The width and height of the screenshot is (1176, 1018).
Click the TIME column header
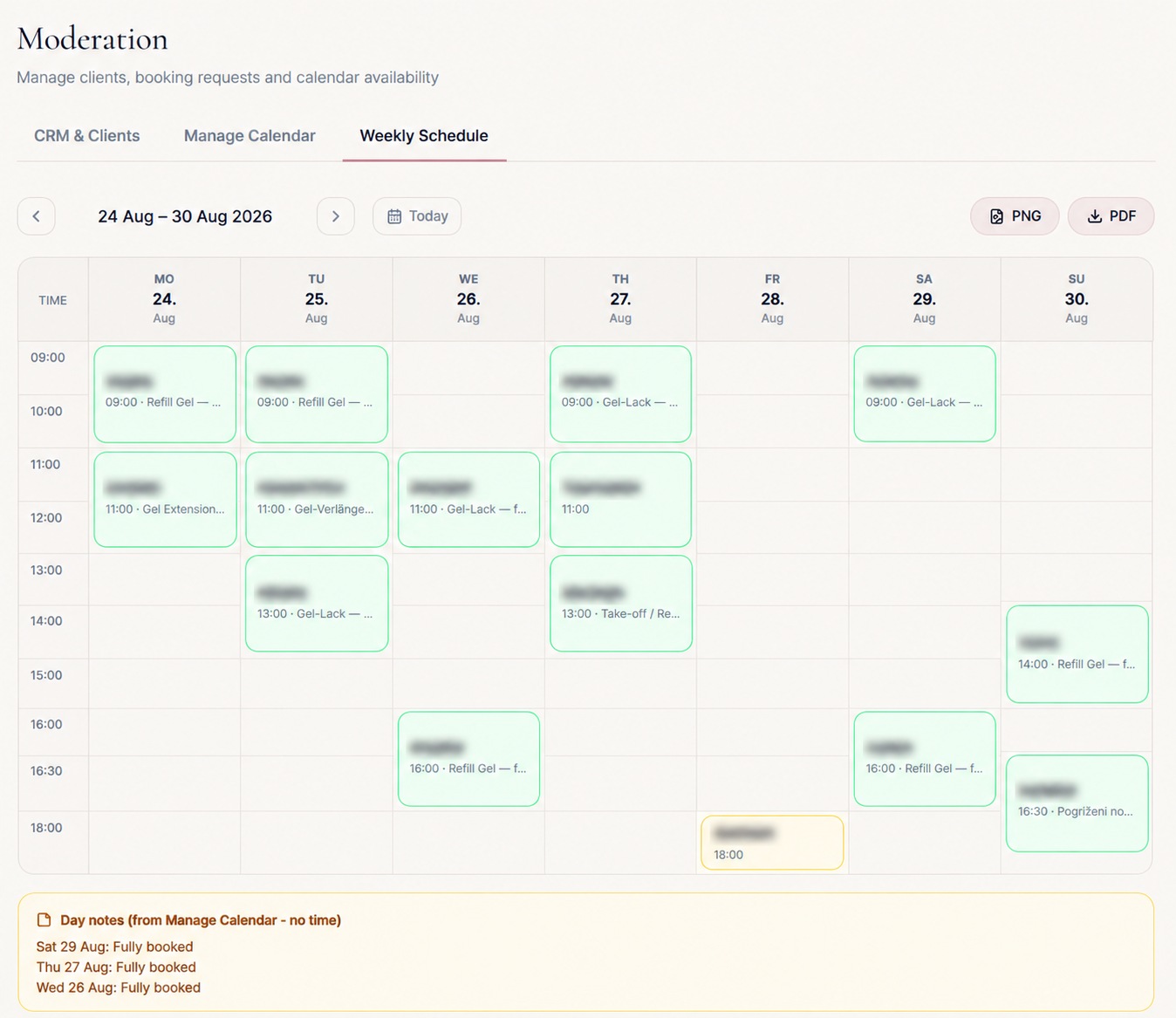coord(52,300)
